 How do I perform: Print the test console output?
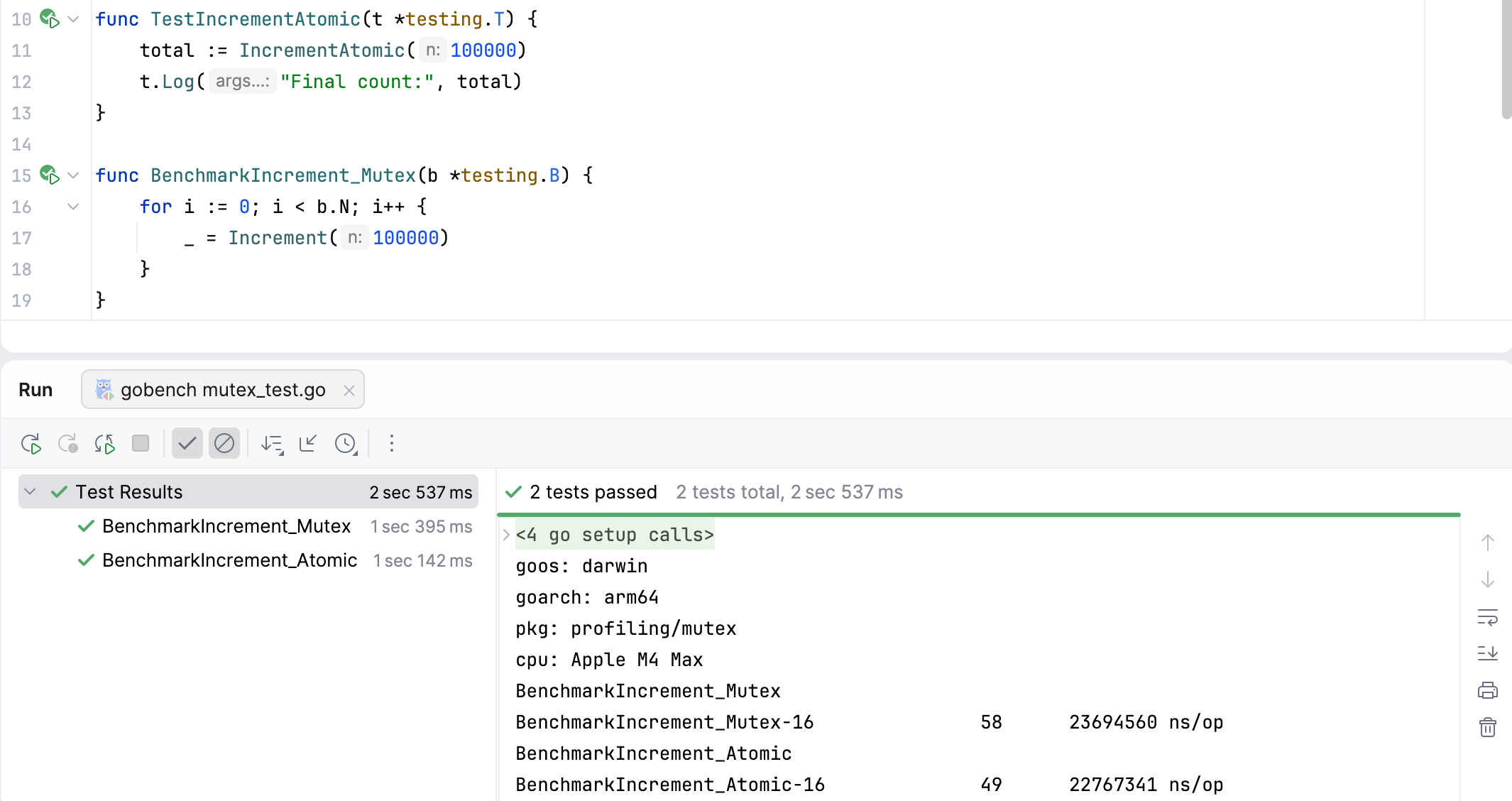(x=1487, y=690)
